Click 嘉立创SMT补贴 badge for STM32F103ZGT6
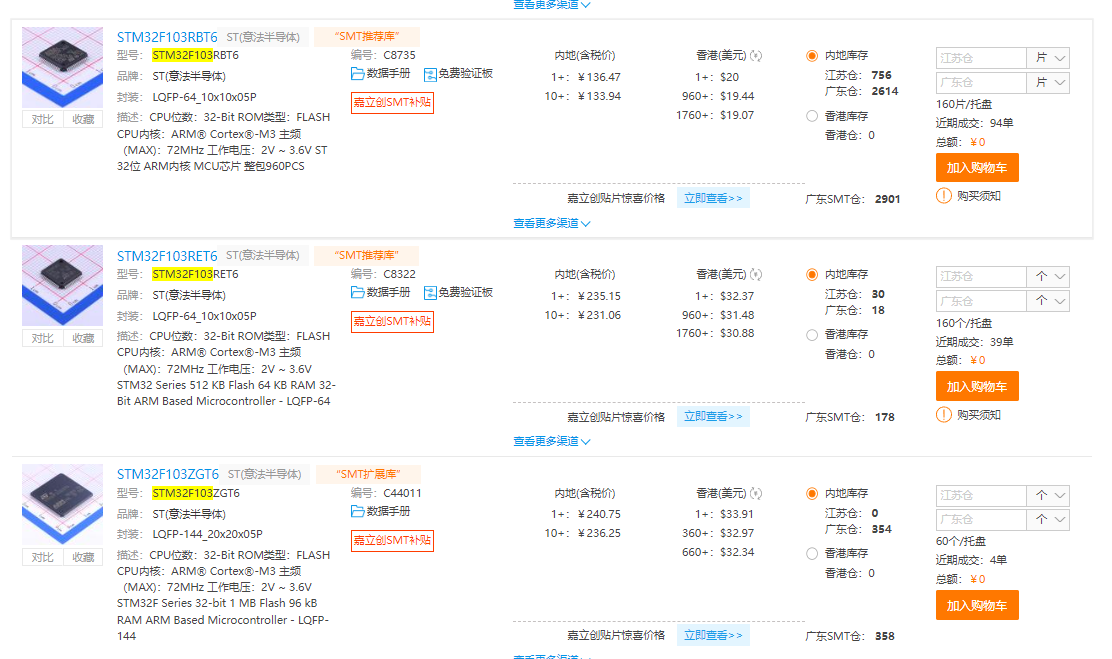1112x659 pixels. [392, 541]
